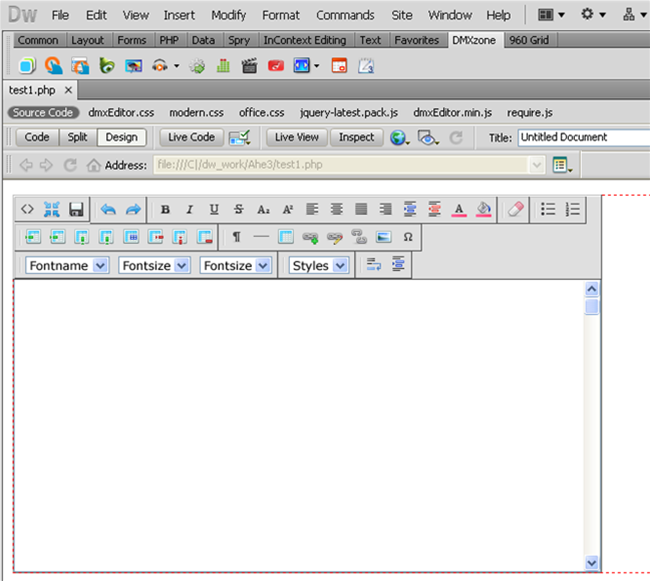Insert a horizontal rule line
Viewport: 650px width, 581px height.
tap(261, 237)
